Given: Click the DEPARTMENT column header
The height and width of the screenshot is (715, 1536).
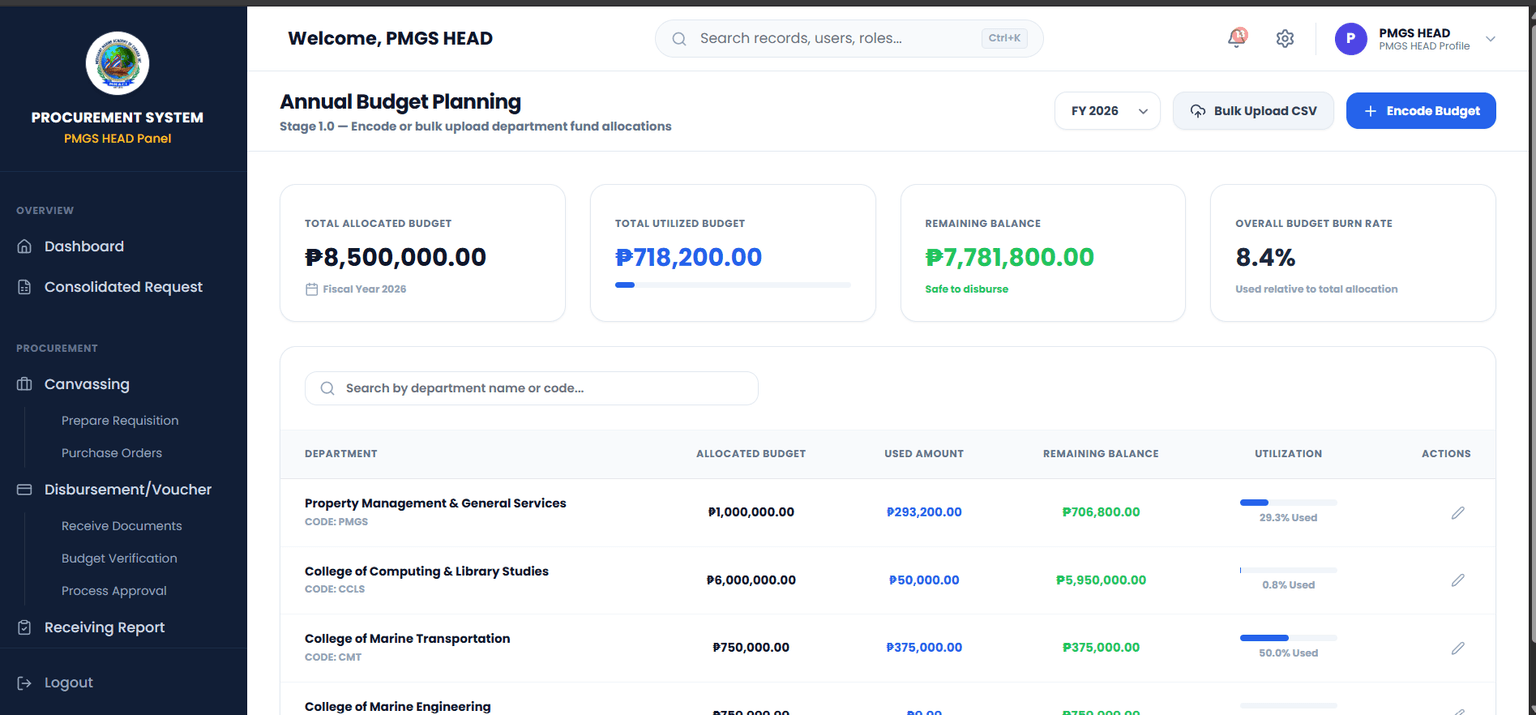Looking at the screenshot, I should point(341,454).
